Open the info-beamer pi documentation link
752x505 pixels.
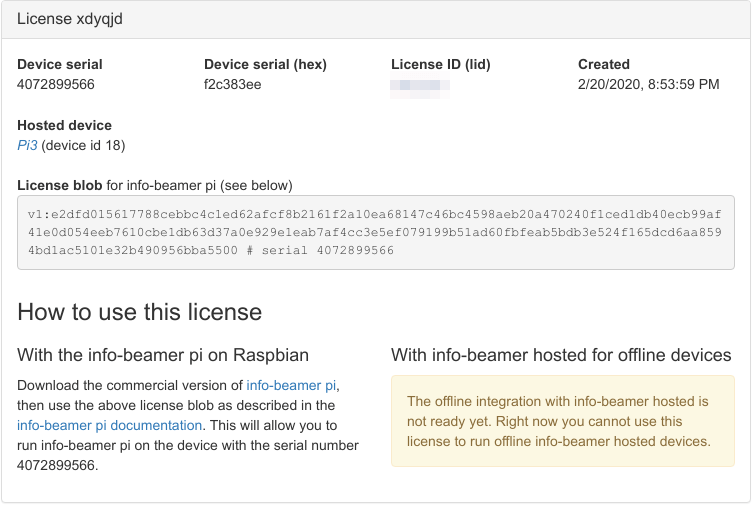tap(109, 425)
